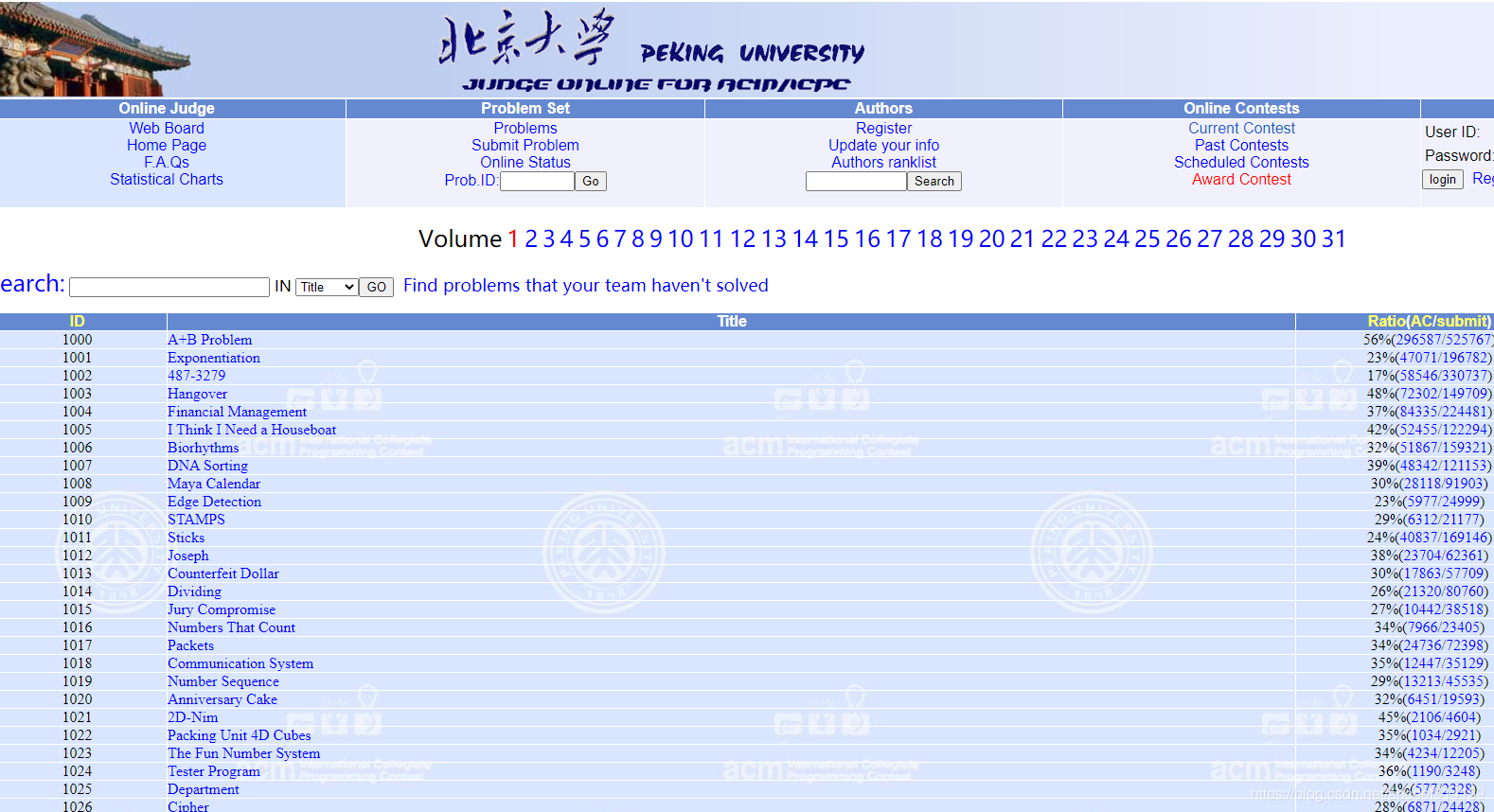This screenshot has width=1494, height=812.
Task: View Online Status
Action: [x=525, y=162]
